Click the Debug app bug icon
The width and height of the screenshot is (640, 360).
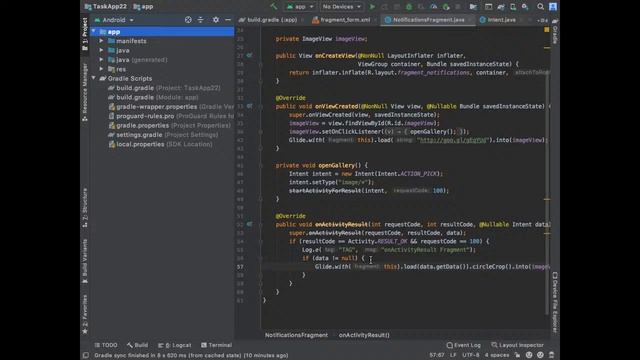[x=409, y=7]
